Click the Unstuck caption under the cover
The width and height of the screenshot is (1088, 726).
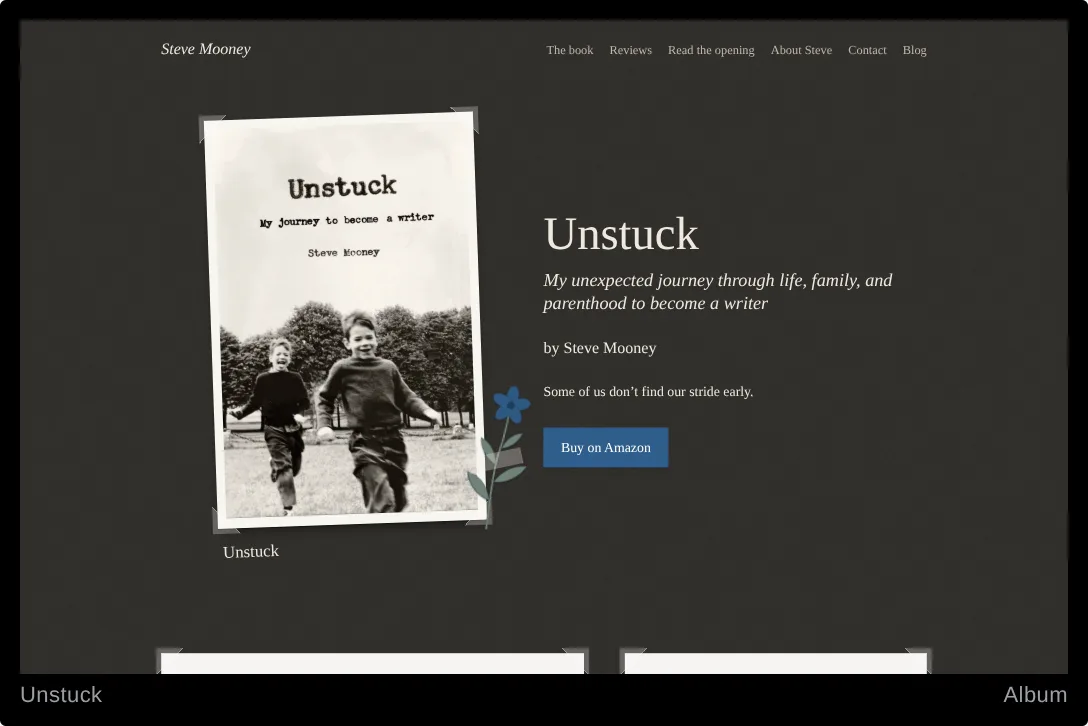(x=251, y=552)
